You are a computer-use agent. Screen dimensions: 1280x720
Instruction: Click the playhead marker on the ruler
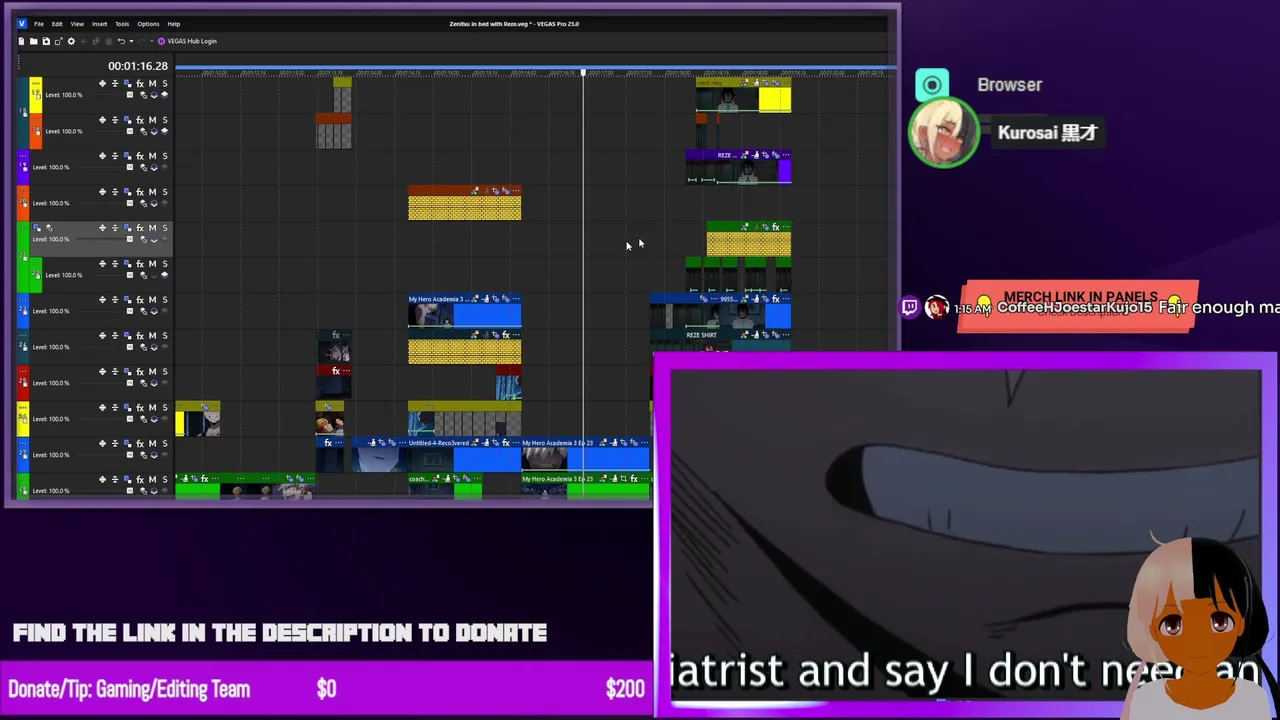point(583,73)
